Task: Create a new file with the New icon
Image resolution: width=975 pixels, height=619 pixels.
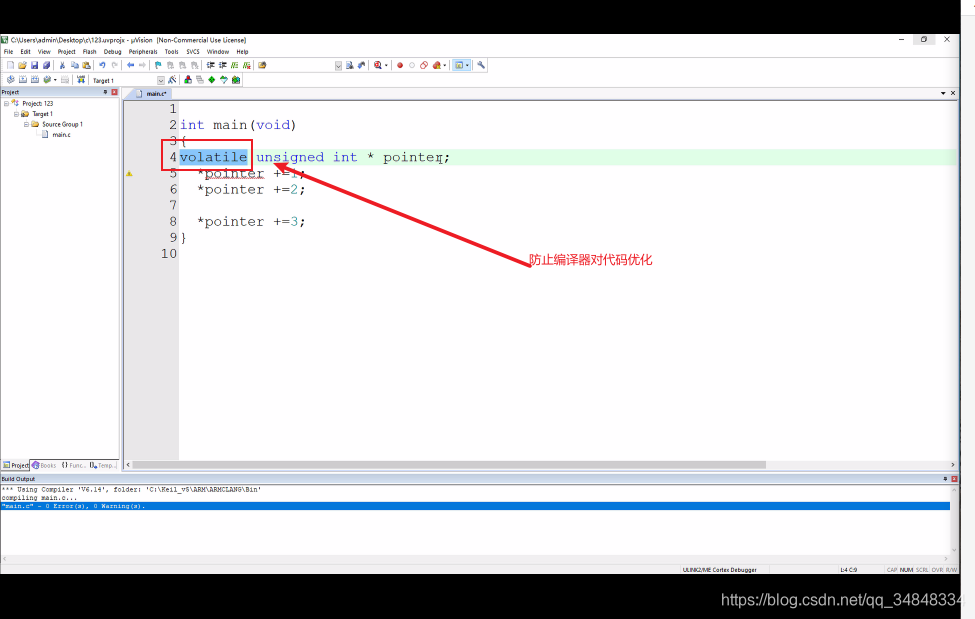Action: 10,65
